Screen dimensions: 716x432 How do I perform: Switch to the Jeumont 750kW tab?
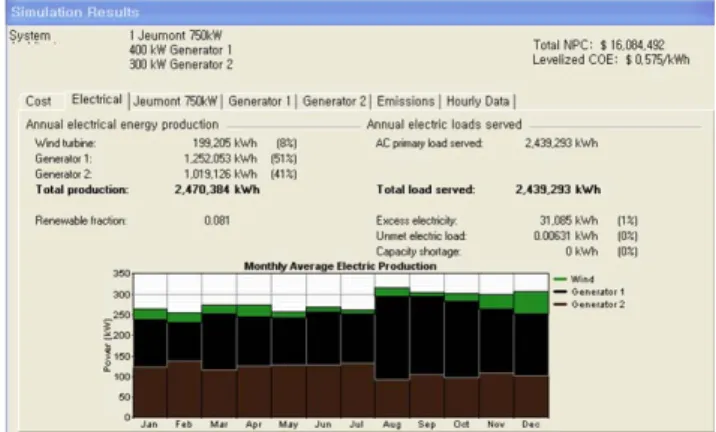tap(175, 101)
